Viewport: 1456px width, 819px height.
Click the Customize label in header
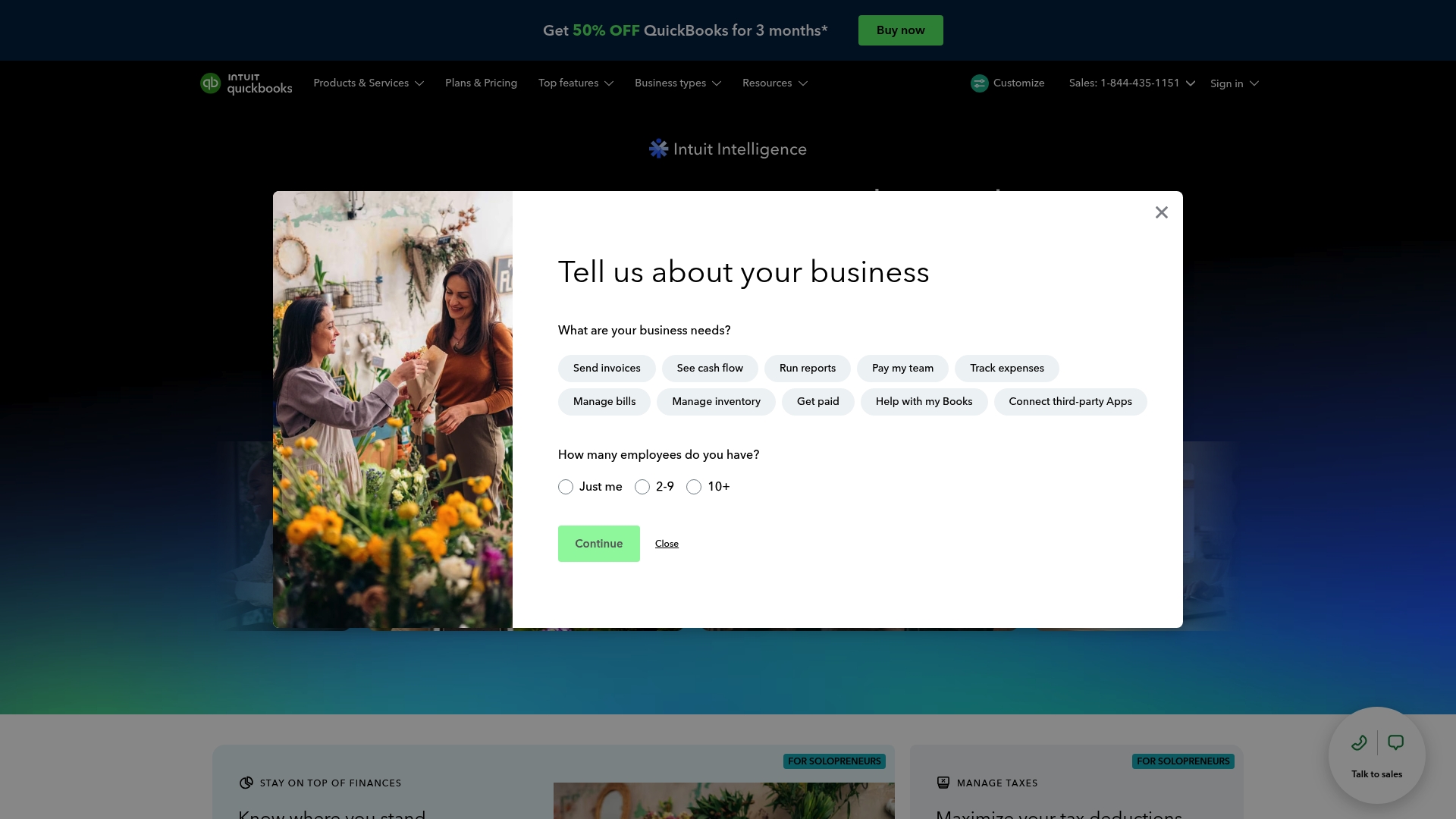(1018, 83)
